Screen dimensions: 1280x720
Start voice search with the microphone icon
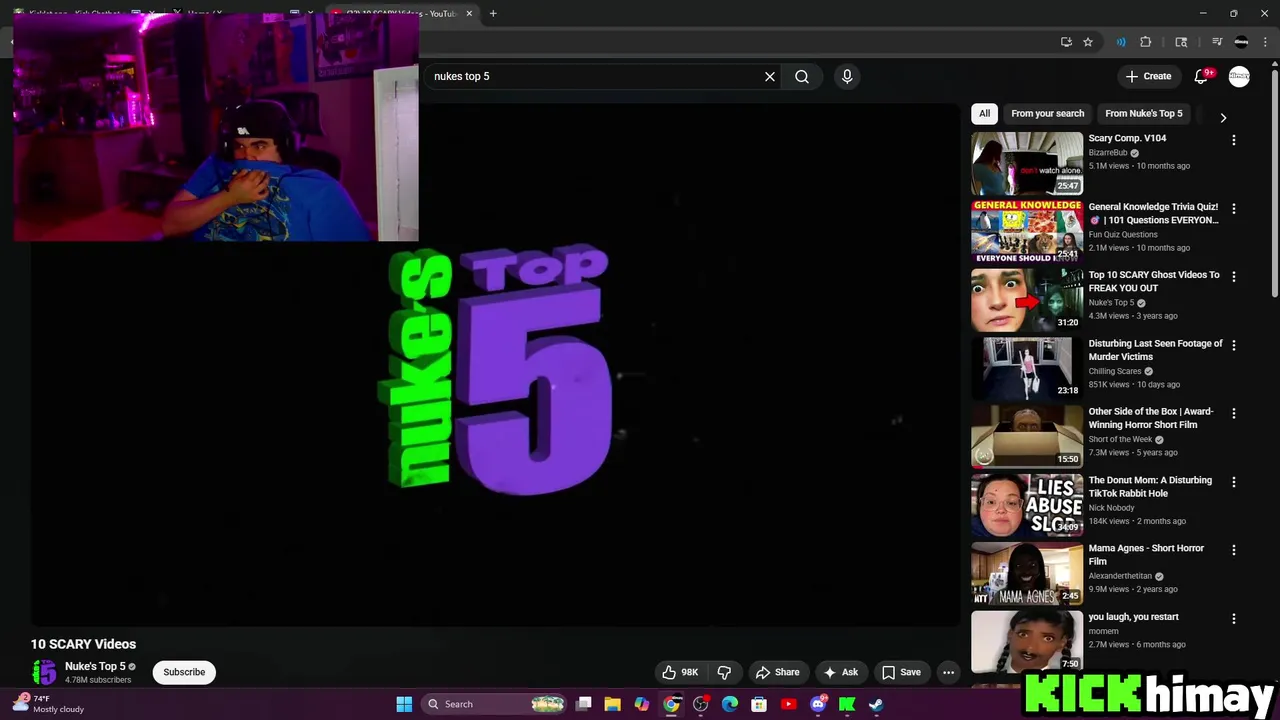(847, 76)
